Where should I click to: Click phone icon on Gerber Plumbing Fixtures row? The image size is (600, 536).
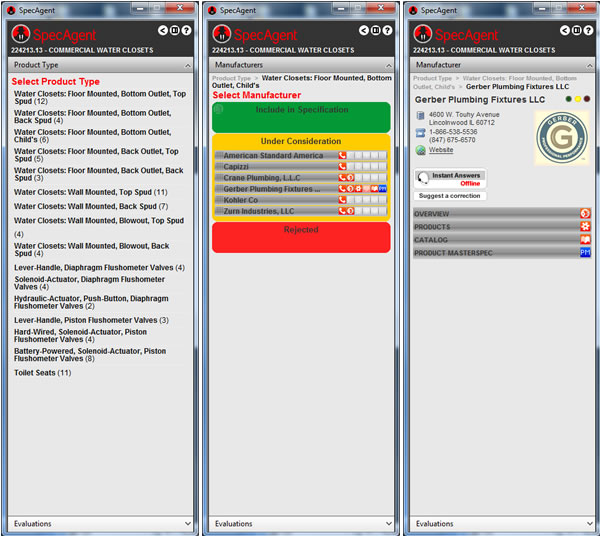[342, 189]
